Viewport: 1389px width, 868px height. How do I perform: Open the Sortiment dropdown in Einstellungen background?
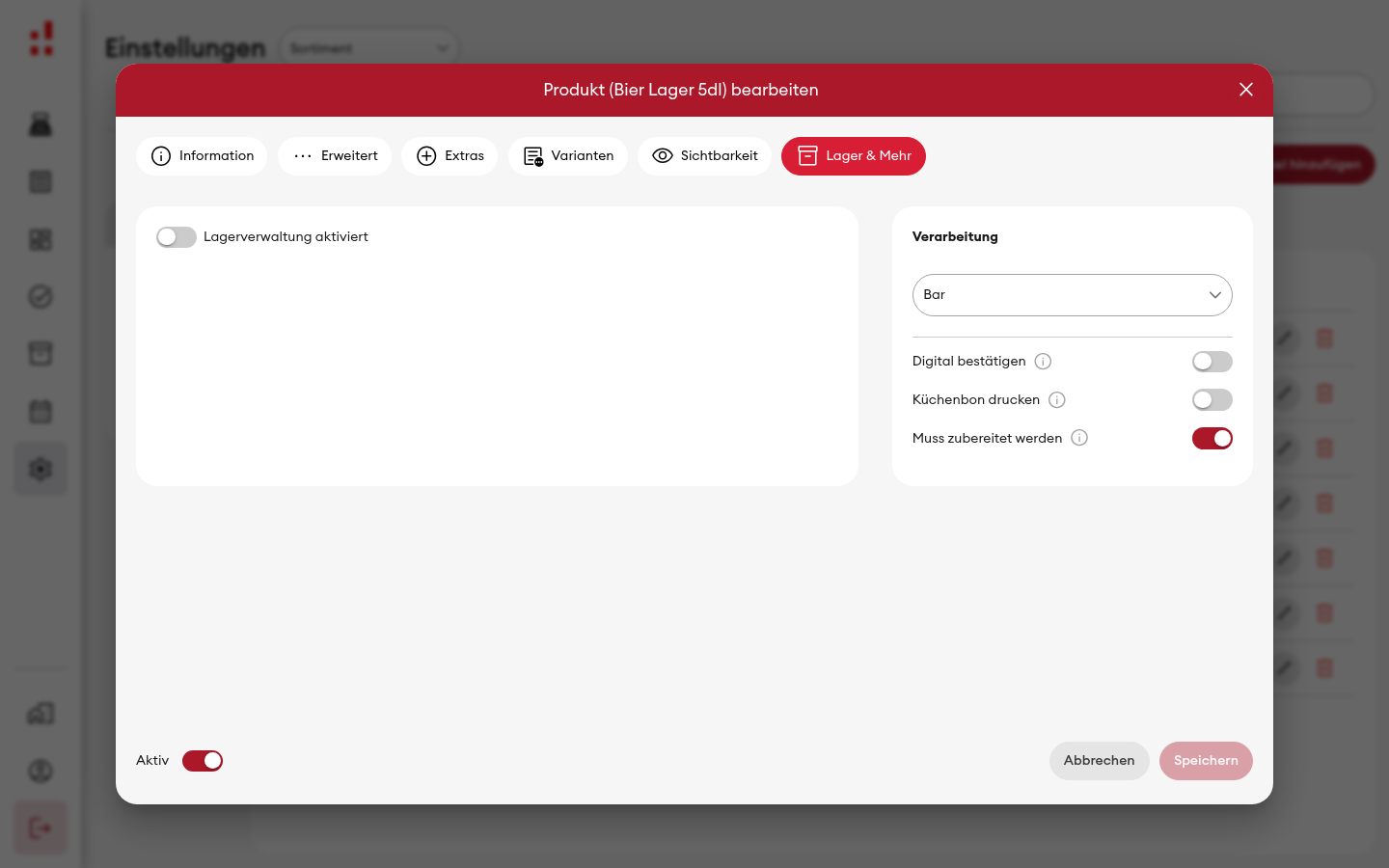click(369, 48)
